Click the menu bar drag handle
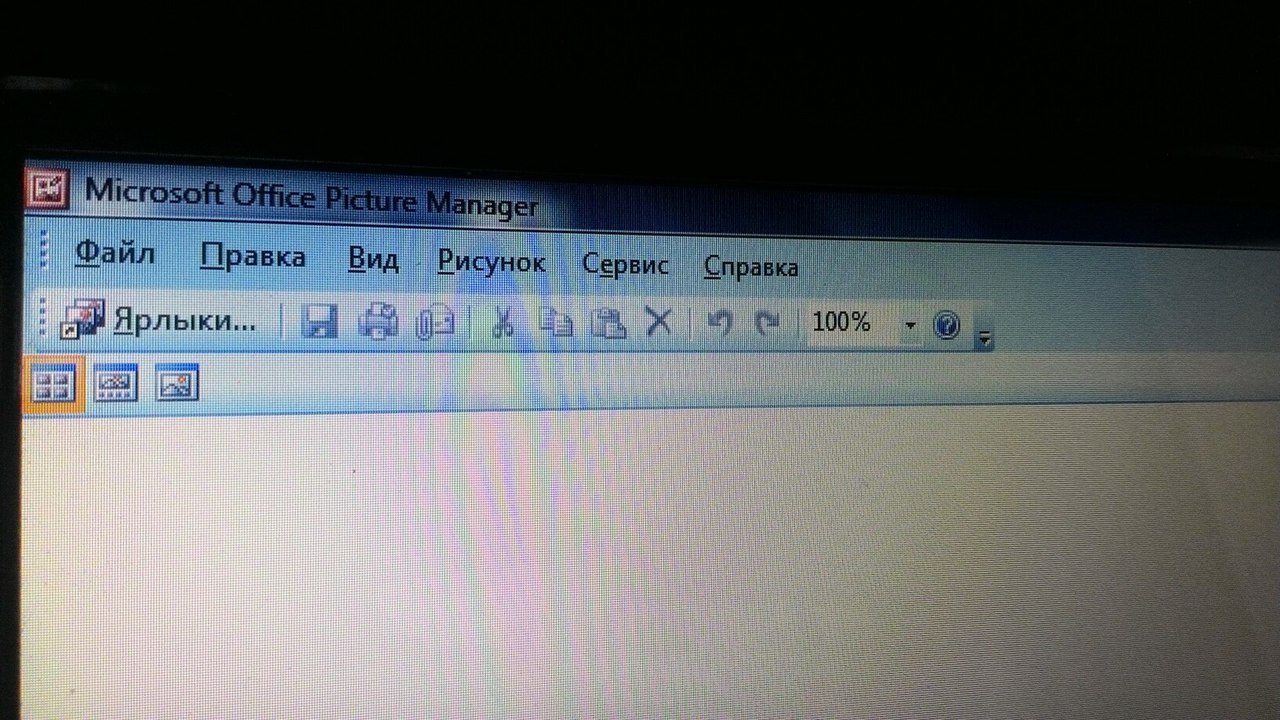This screenshot has width=1280, height=720. (x=44, y=250)
